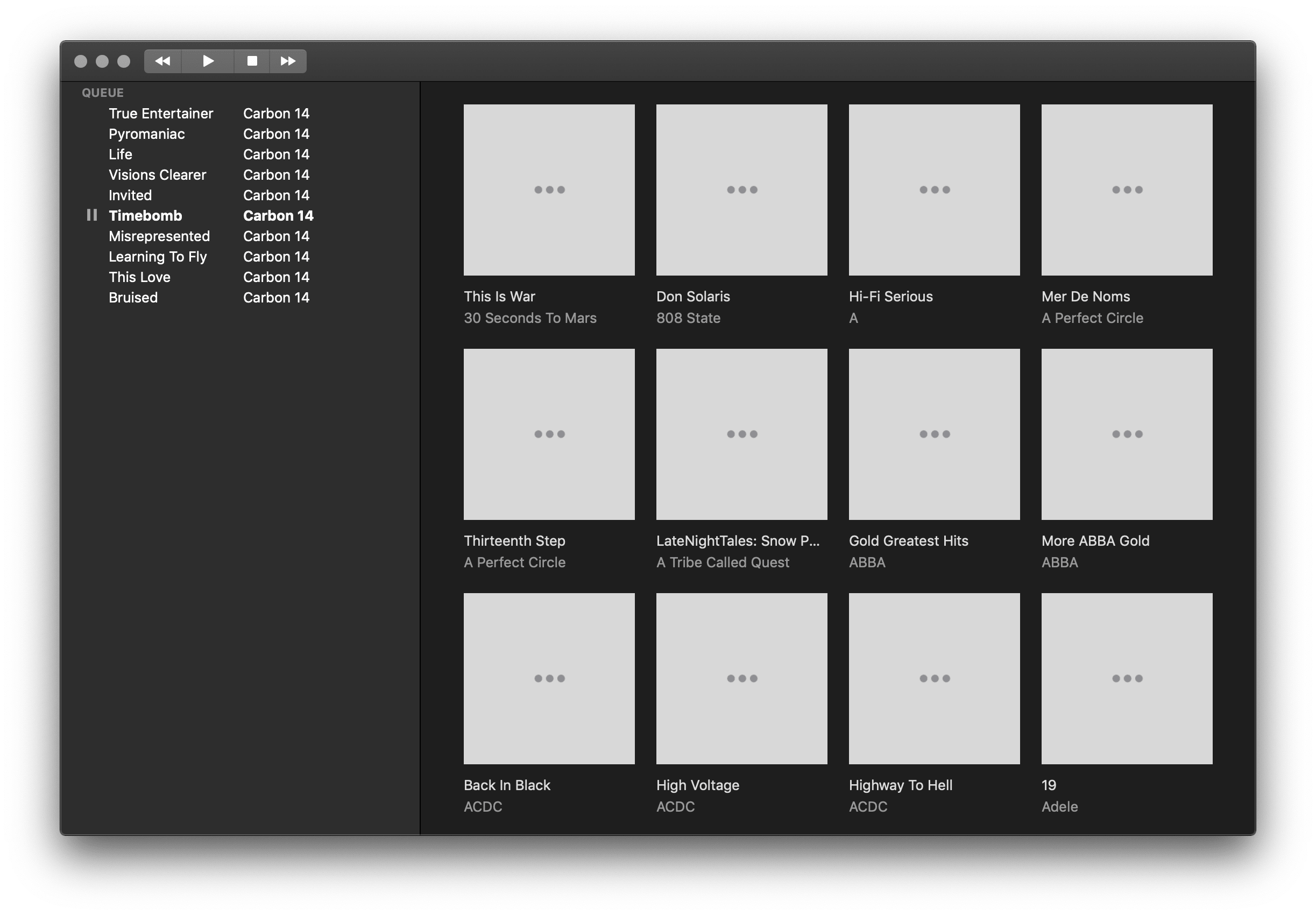The width and height of the screenshot is (1316, 915).
Task: Toggle the pause indicator beside Timebomb
Action: [x=91, y=215]
